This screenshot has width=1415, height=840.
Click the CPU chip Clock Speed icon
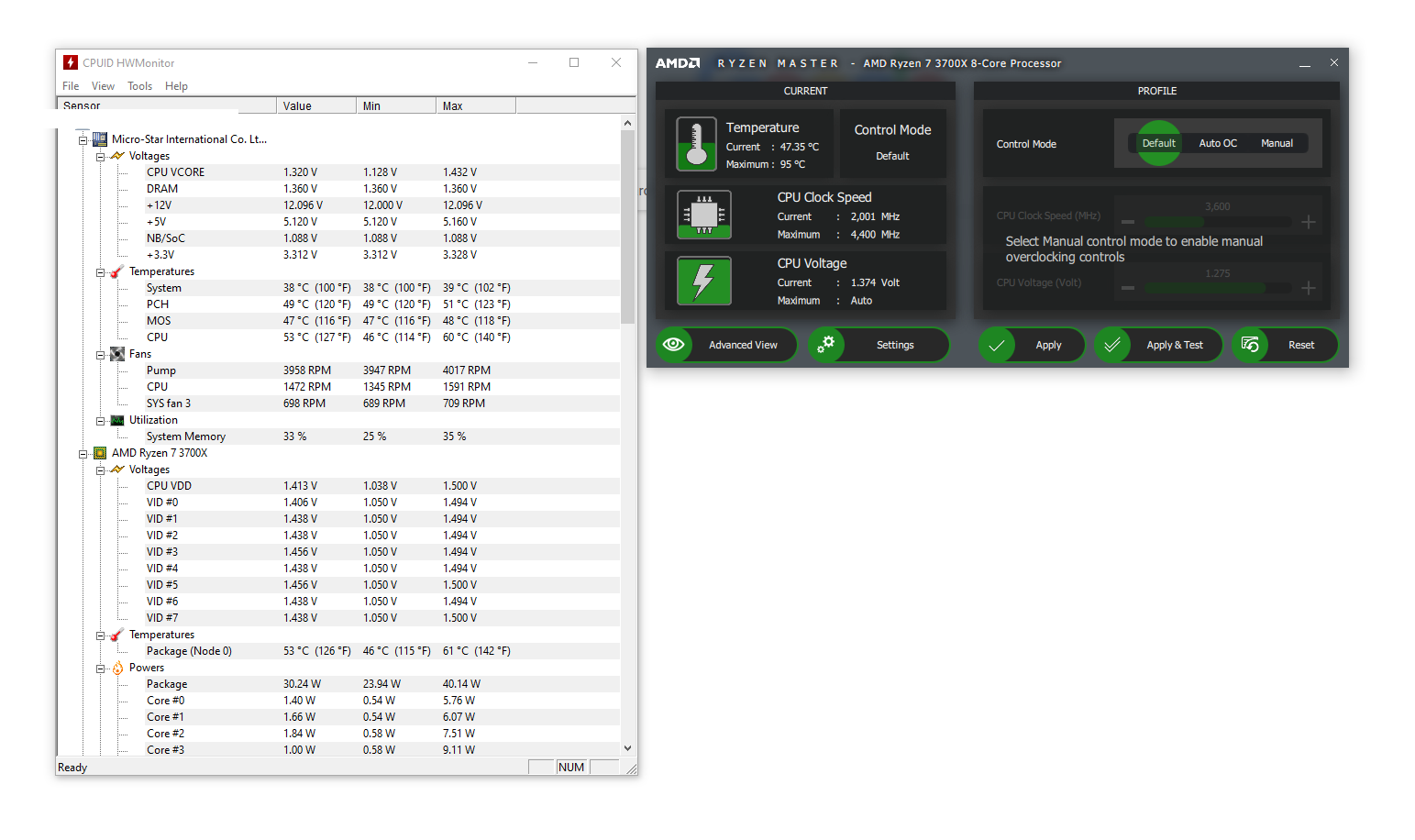(x=703, y=215)
